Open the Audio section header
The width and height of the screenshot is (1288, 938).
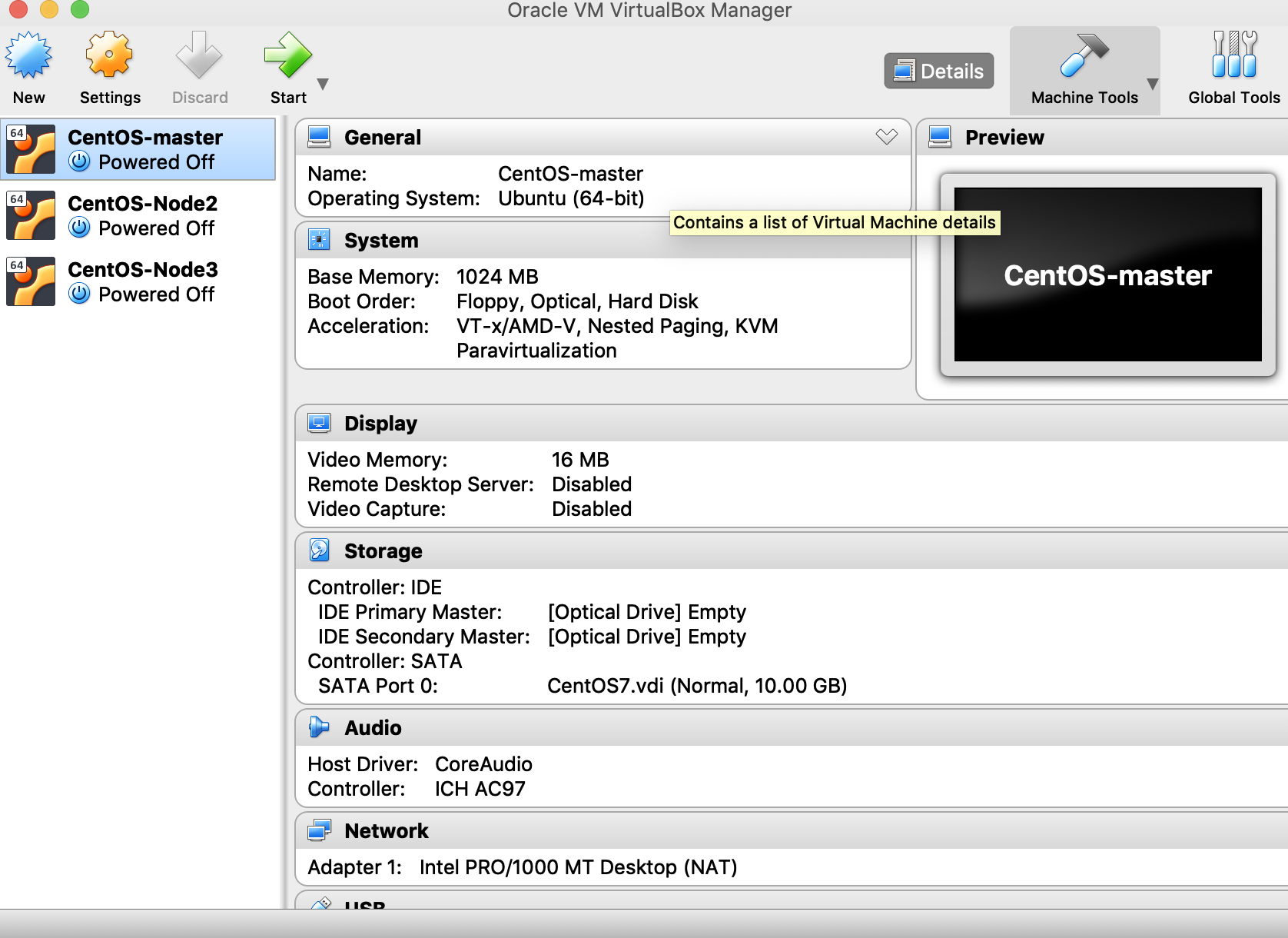click(x=792, y=727)
